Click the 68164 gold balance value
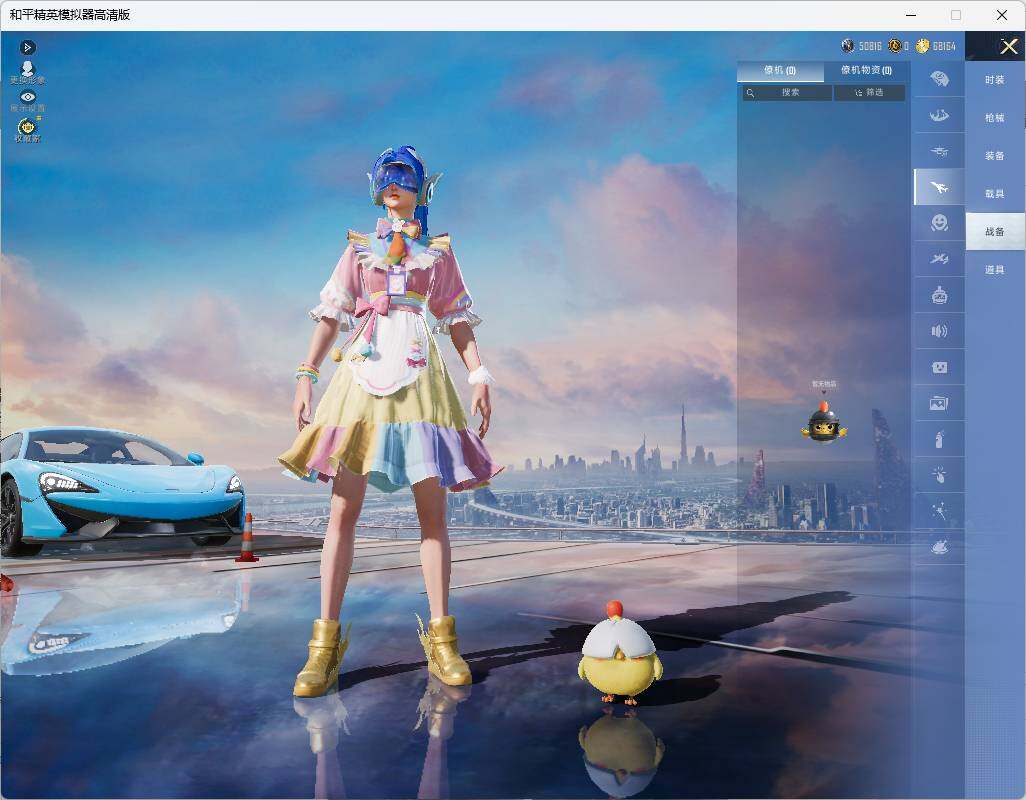The image size is (1026, 800). [944, 46]
